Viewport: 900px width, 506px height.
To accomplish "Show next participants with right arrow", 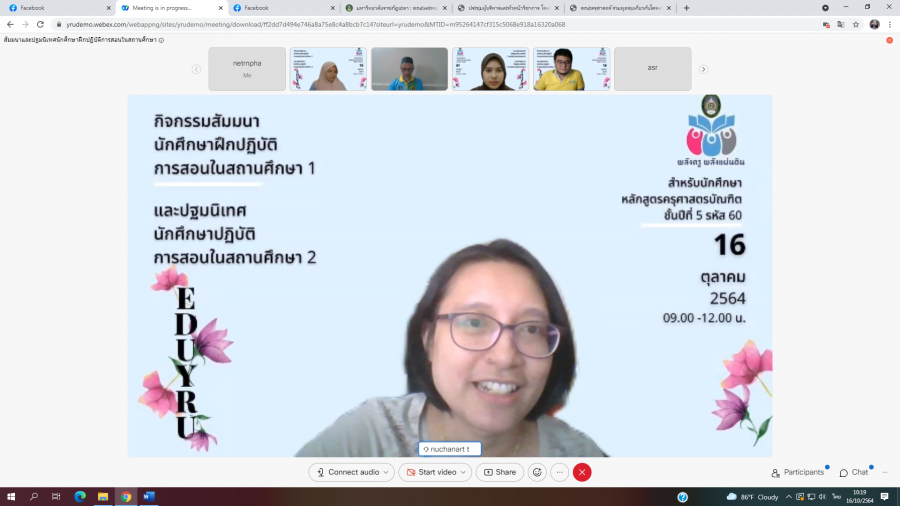I will coord(703,69).
